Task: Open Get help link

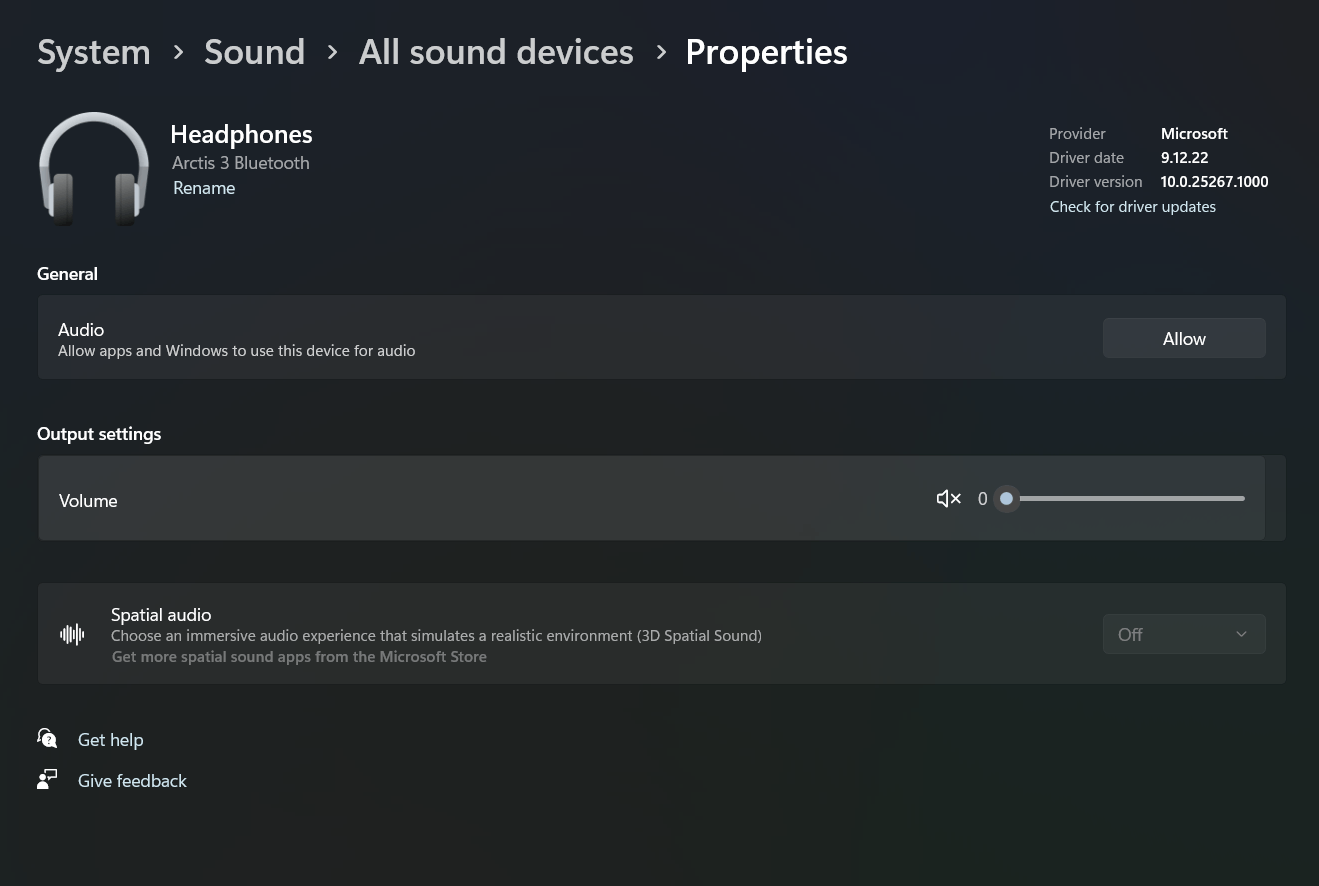Action: pyautogui.click(x=111, y=740)
